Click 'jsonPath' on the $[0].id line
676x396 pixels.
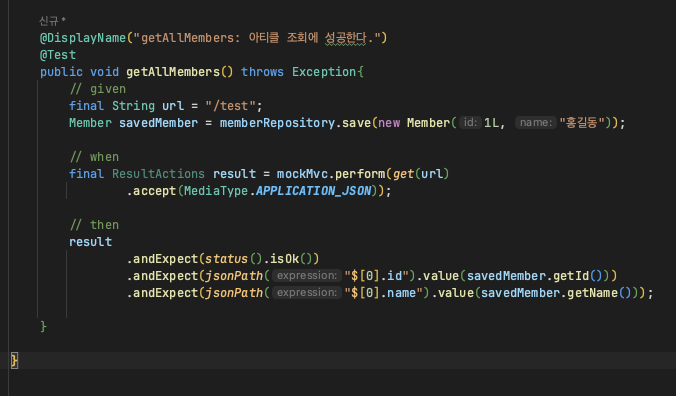[234, 276]
